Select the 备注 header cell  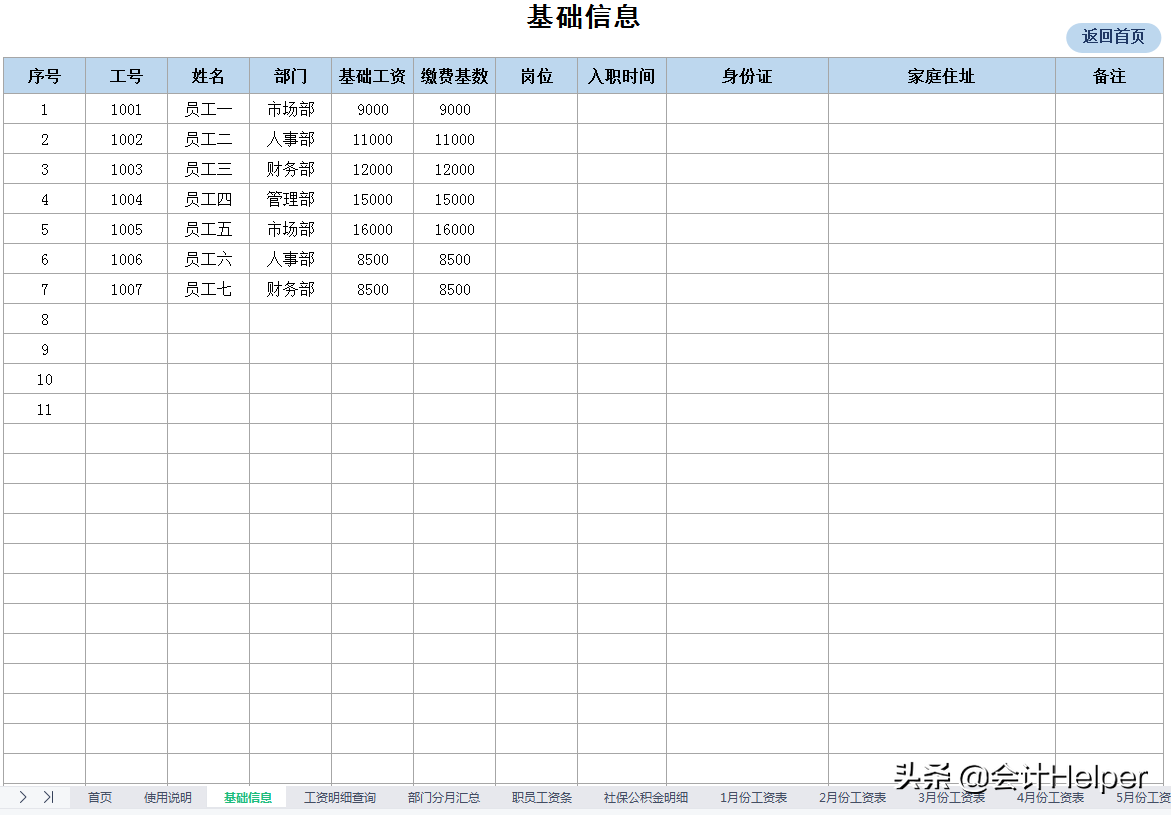pos(1109,76)
